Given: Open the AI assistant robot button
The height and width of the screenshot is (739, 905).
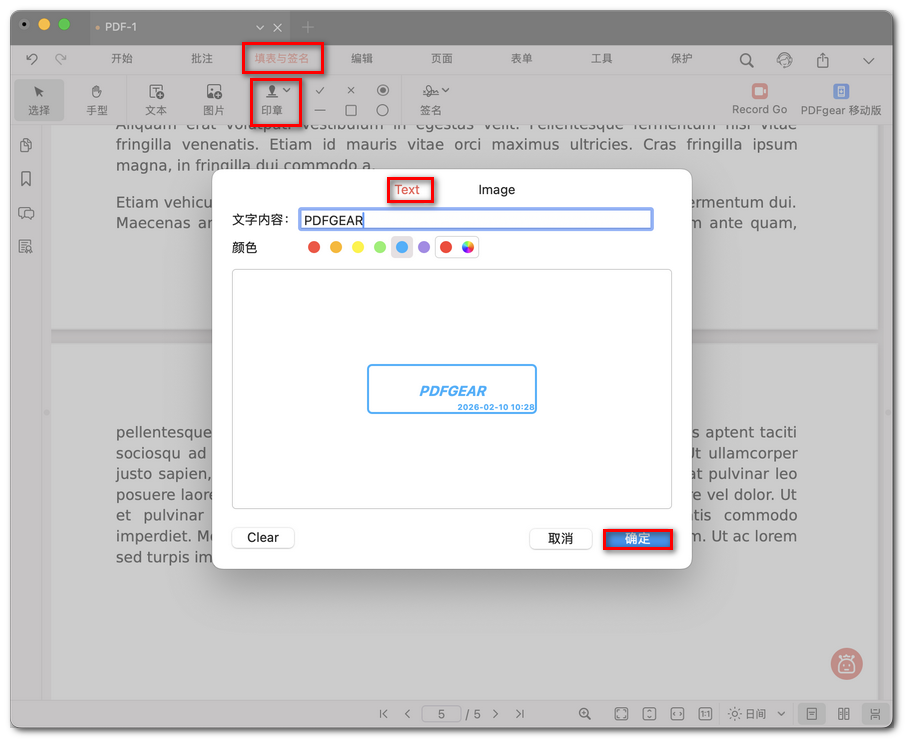Looking at the screenshot, I should point(846,664).
